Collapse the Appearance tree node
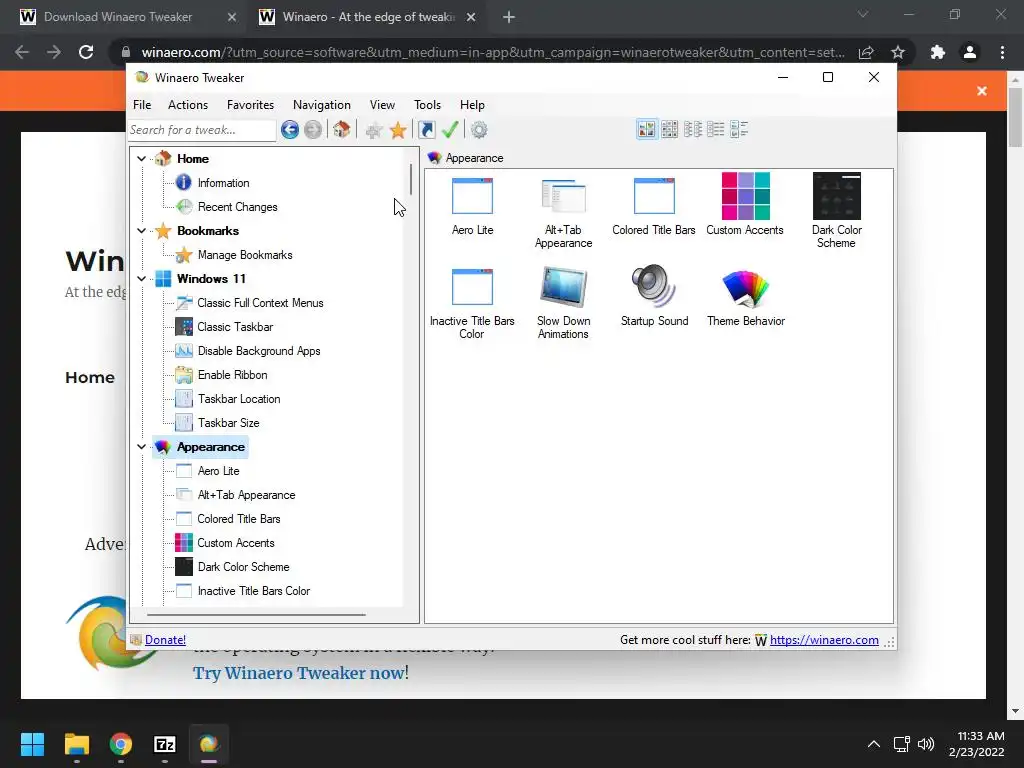The image size is (1024, 768). coord(141,447)
